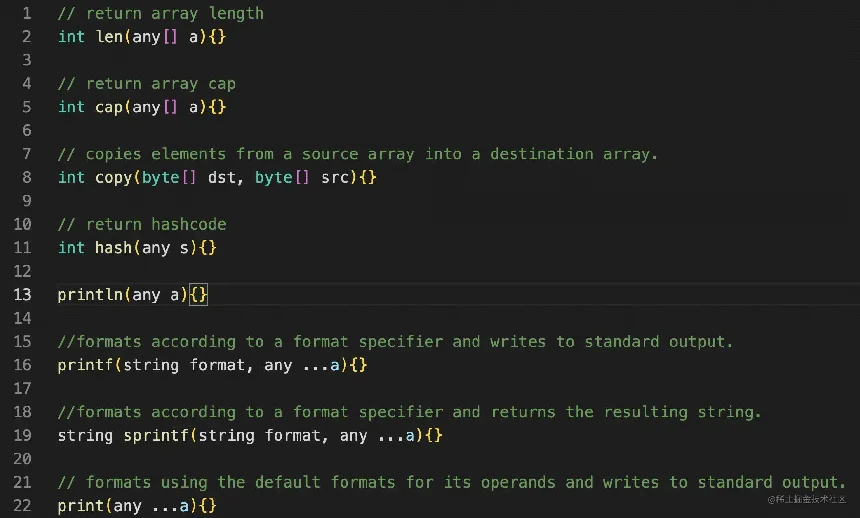Click line number 13 in the gutter
The image size is (860, 518).
click(x=22, y=295)
